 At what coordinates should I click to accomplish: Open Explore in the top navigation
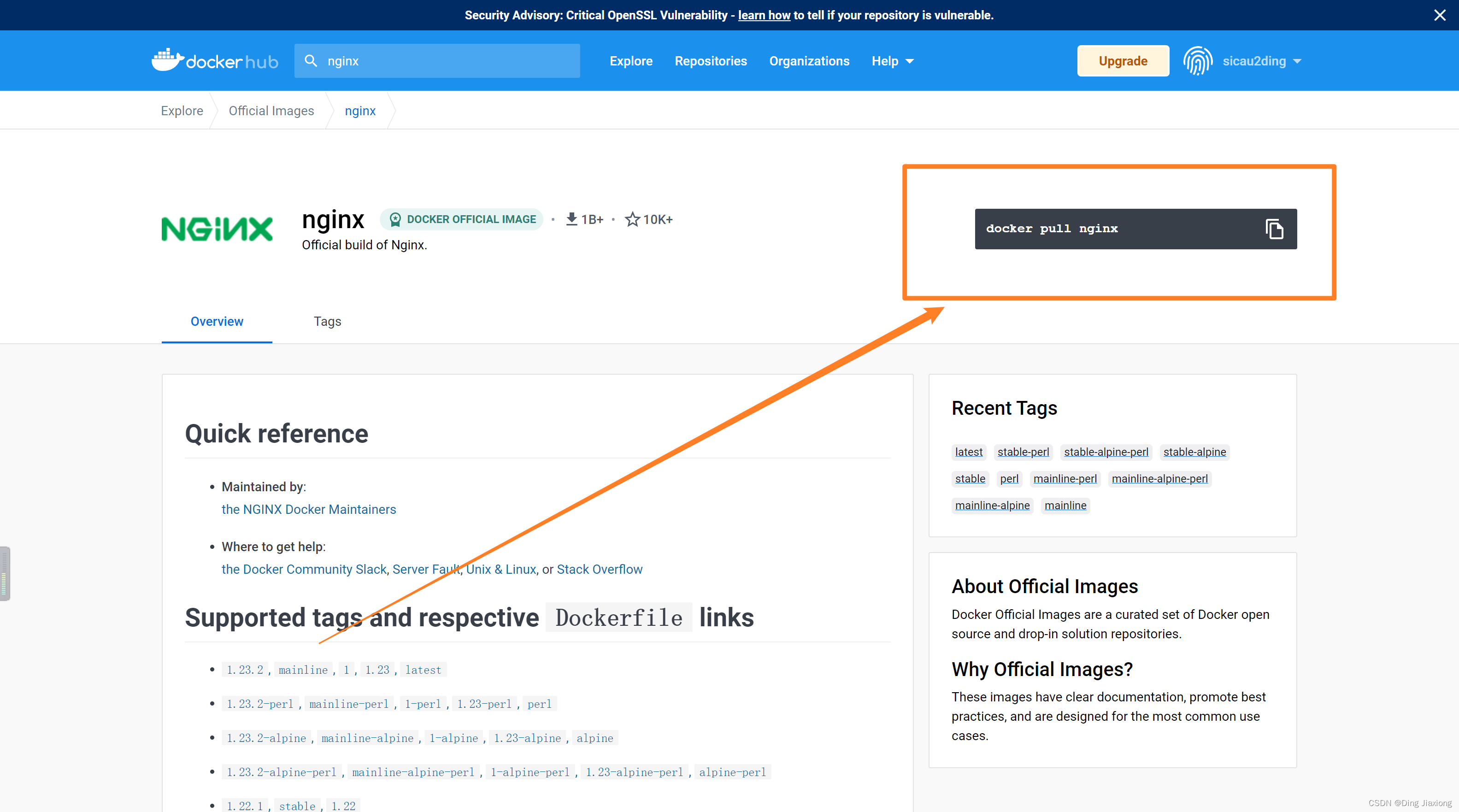click(631, 61)
